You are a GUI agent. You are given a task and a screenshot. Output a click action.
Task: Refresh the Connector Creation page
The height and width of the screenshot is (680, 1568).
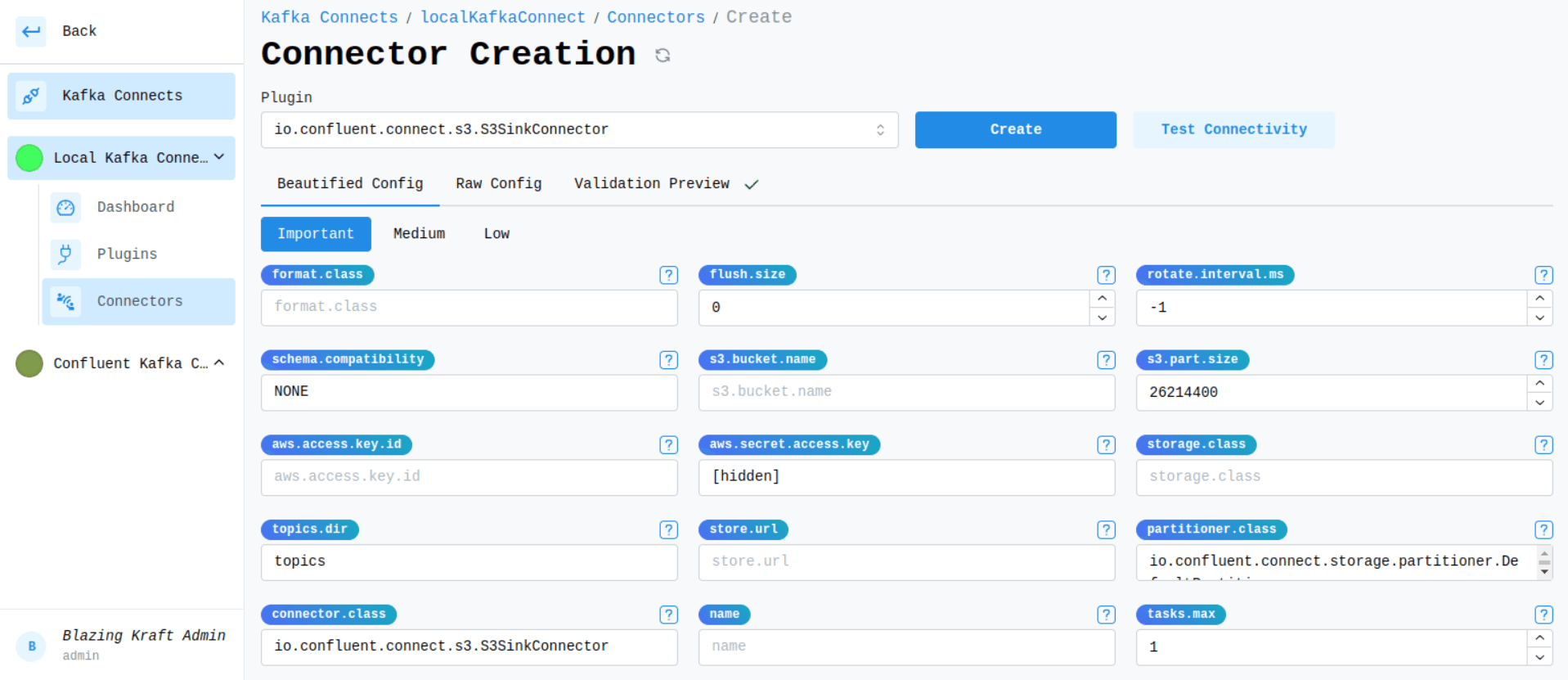(x=663, y=55)
